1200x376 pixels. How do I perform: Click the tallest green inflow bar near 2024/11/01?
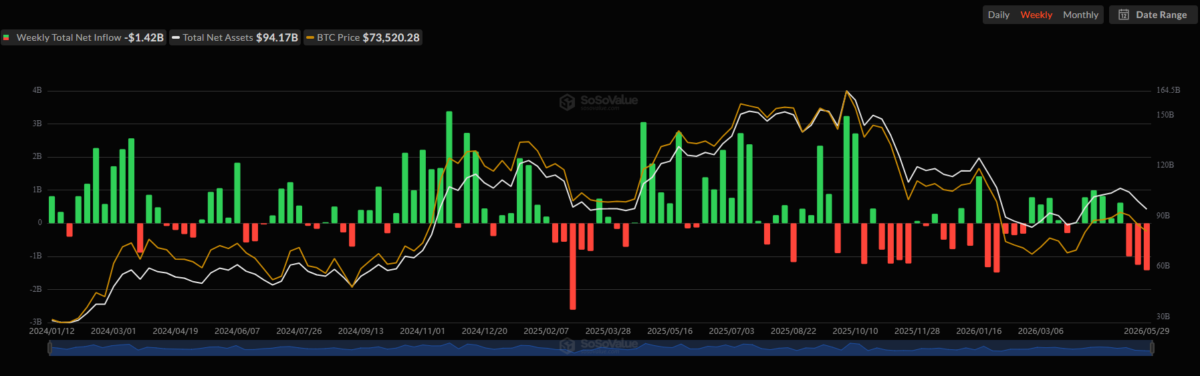(x=449, y=167)
